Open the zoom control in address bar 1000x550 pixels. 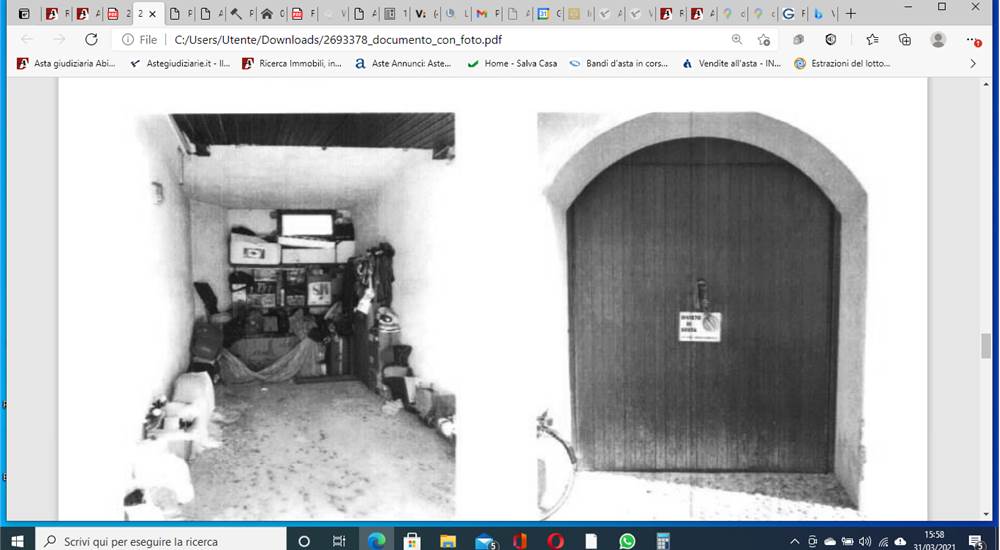[x=737, y=40]
